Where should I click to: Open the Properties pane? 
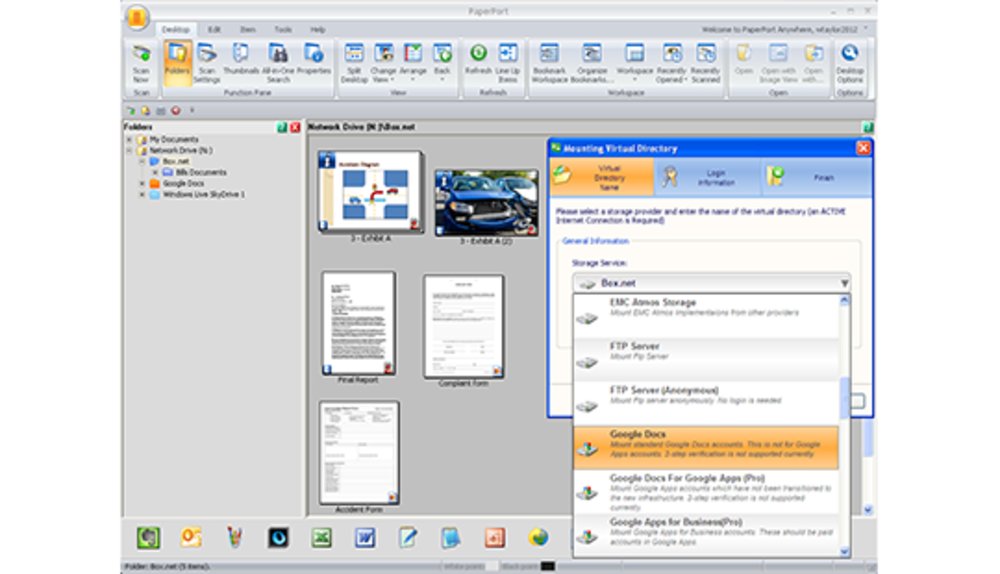tap(313, 59)
